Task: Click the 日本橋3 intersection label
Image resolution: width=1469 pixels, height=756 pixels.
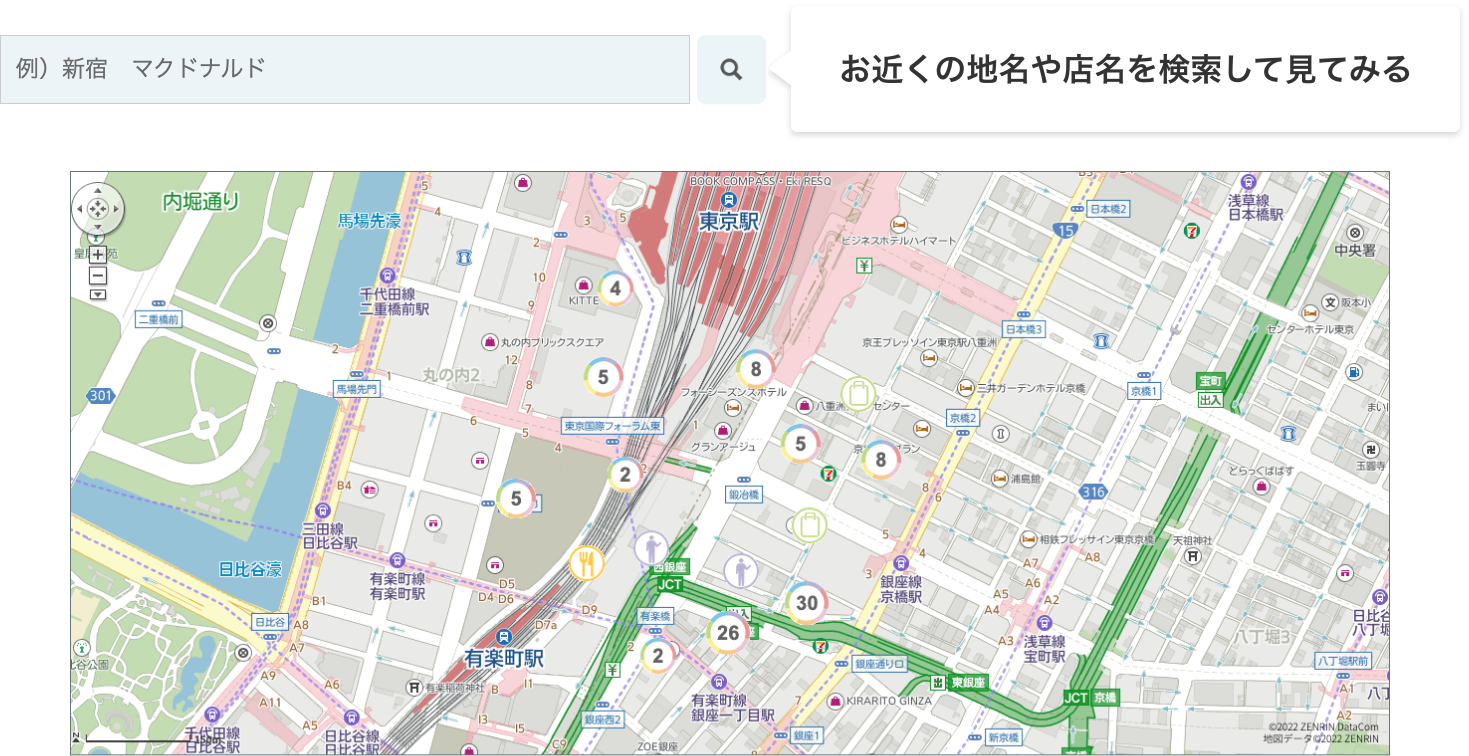Action: tap(1023, 329)
